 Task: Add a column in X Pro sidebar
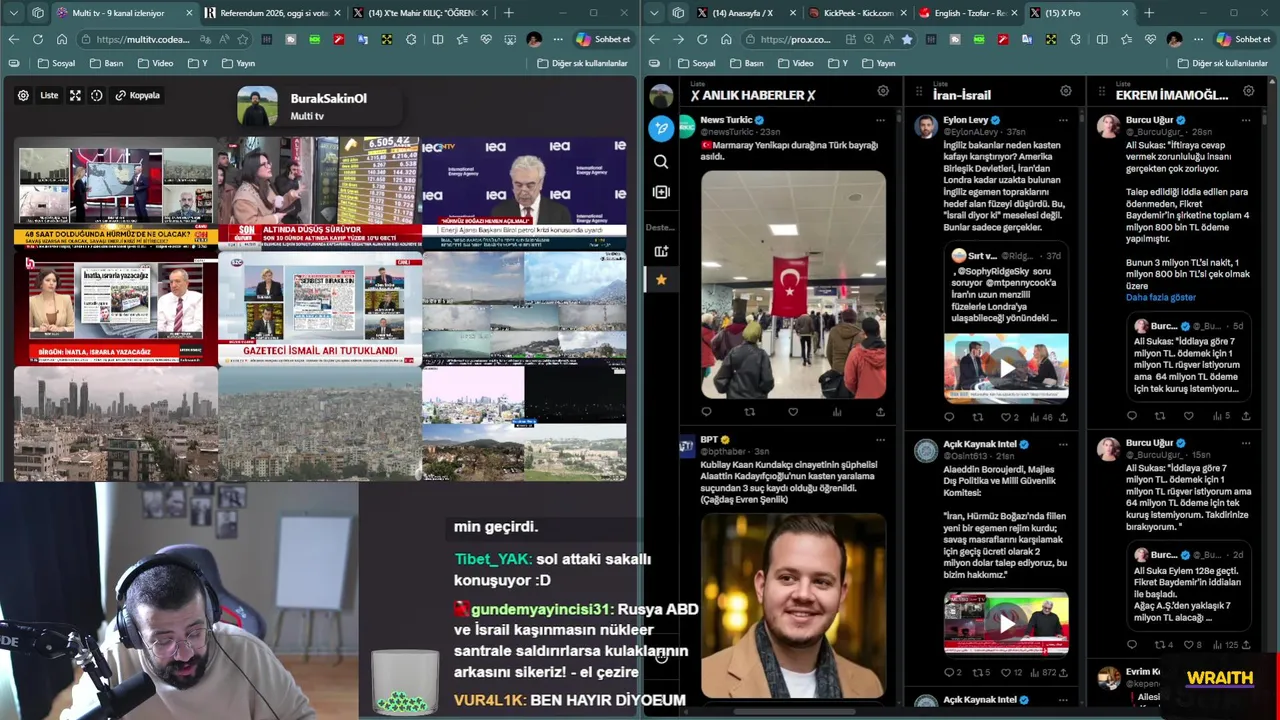[661, 192]
